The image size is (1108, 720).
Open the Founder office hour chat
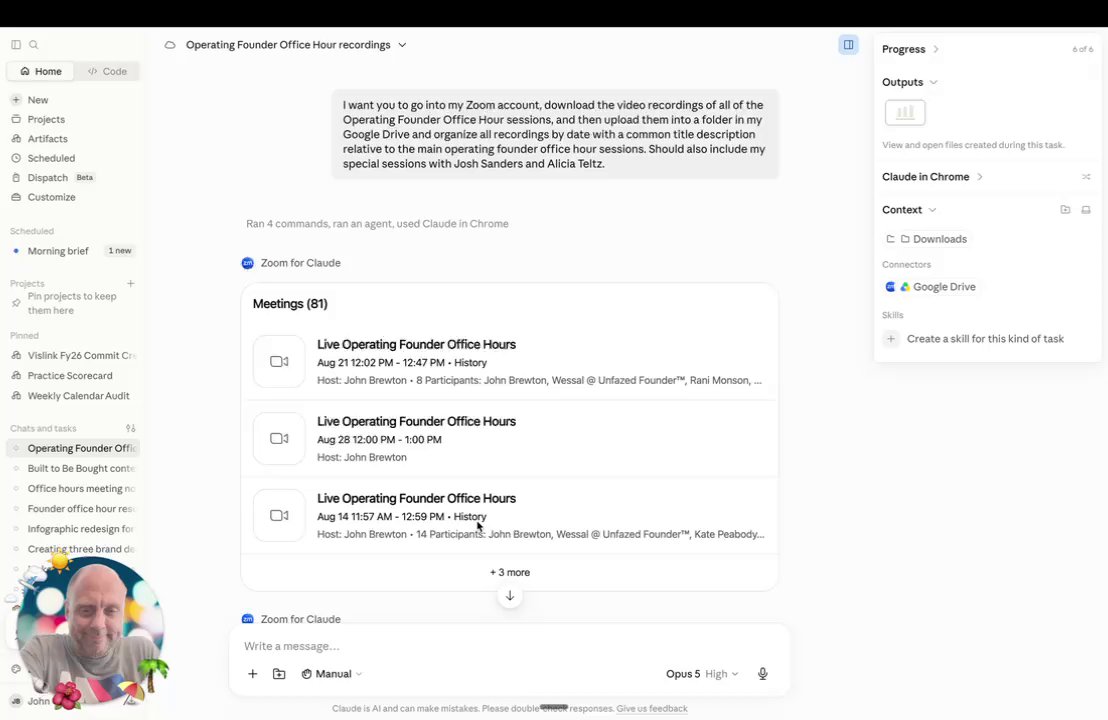(73, 509)
